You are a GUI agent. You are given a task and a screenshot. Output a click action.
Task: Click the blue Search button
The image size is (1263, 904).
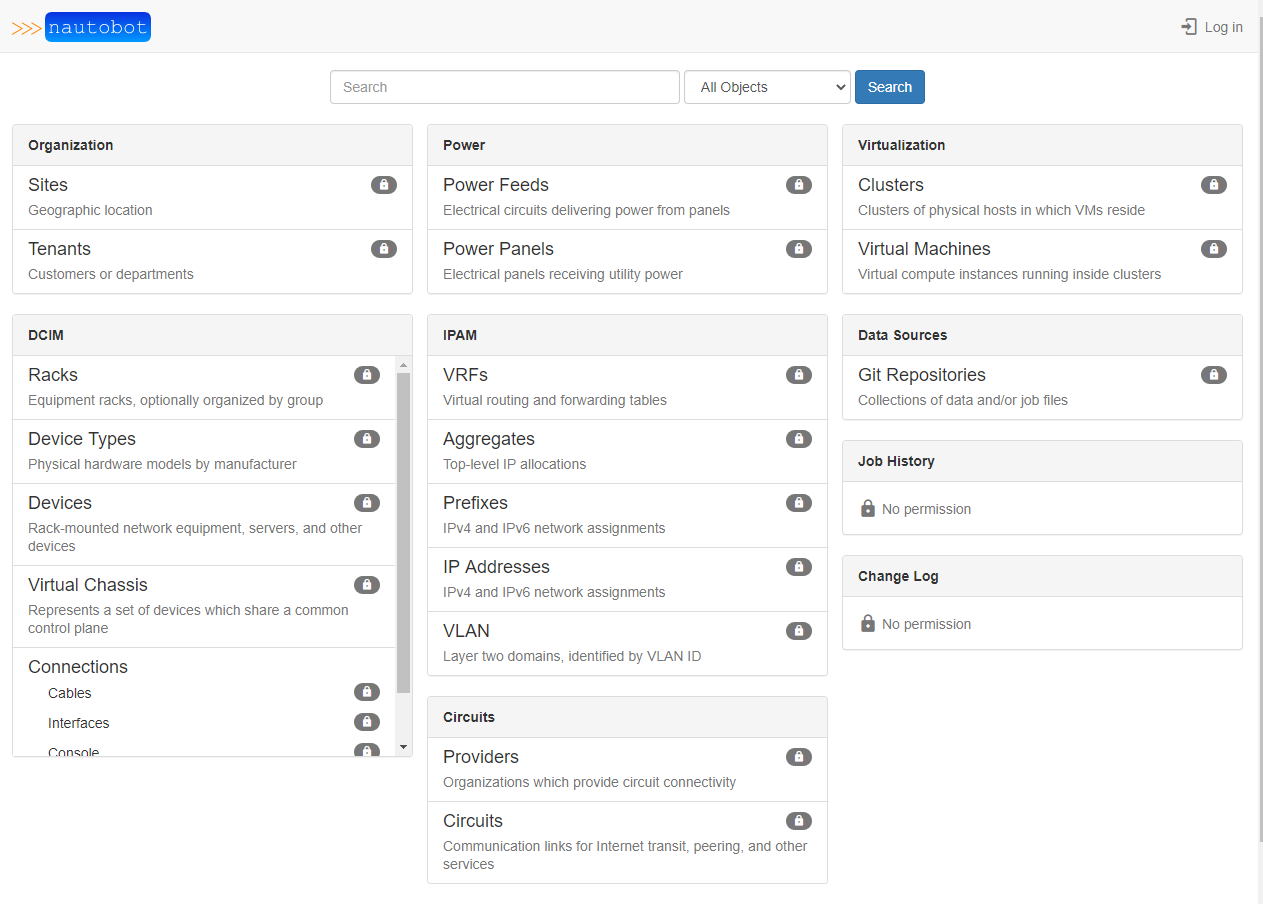890,87
